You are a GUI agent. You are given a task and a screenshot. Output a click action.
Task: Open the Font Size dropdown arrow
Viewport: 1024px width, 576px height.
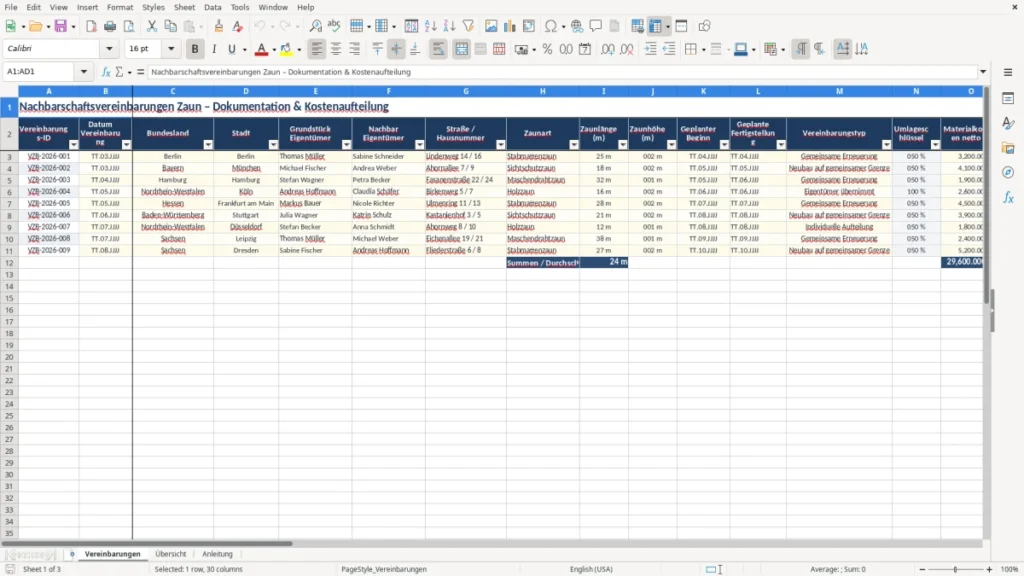[x=171, y=48]
